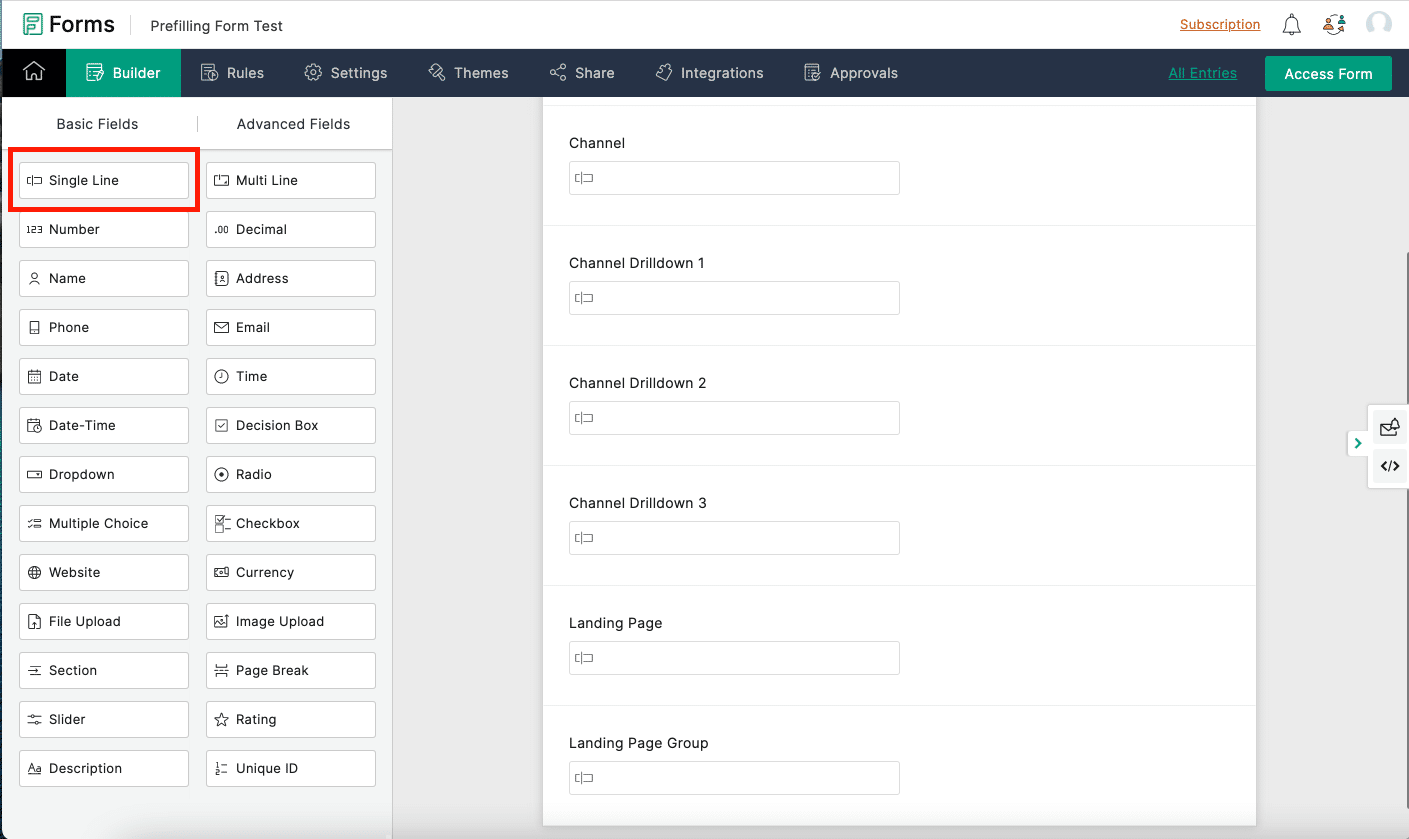Screen dimensions: 1409x839
Task: Open the Approvals tab
Action: point(851,72)
